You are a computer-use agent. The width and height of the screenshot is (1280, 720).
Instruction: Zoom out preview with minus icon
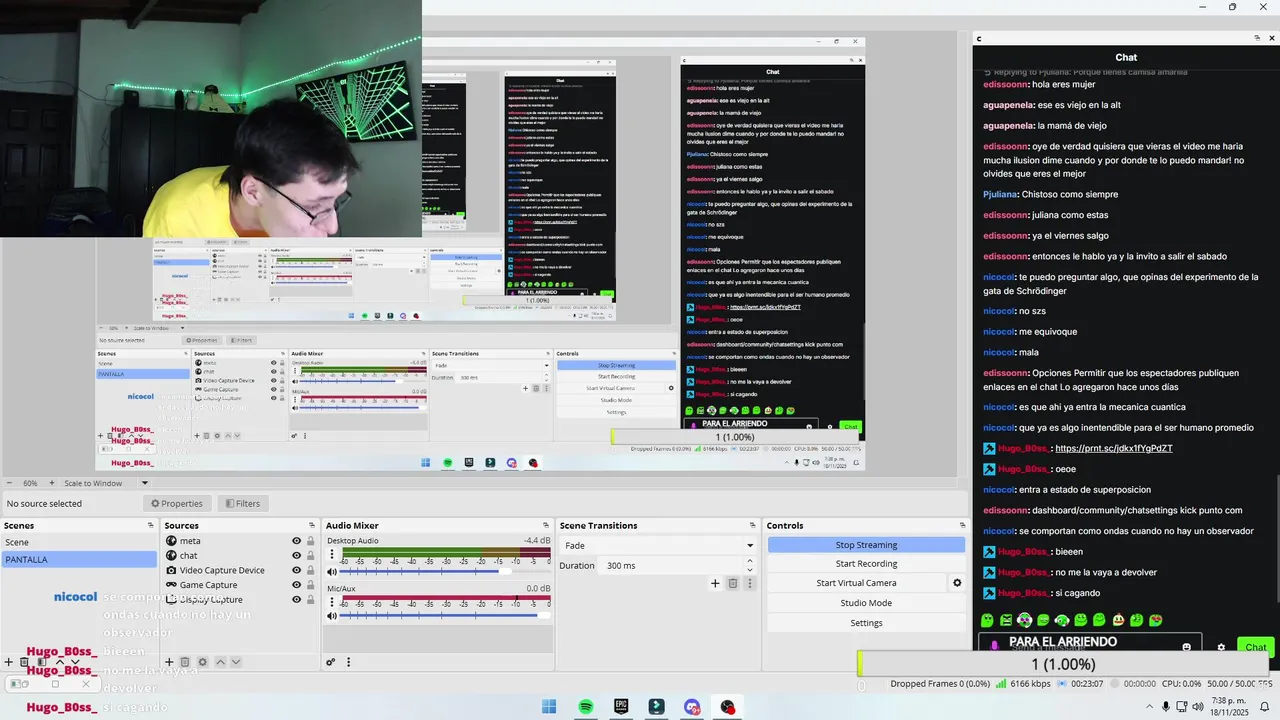coord(9,483)
